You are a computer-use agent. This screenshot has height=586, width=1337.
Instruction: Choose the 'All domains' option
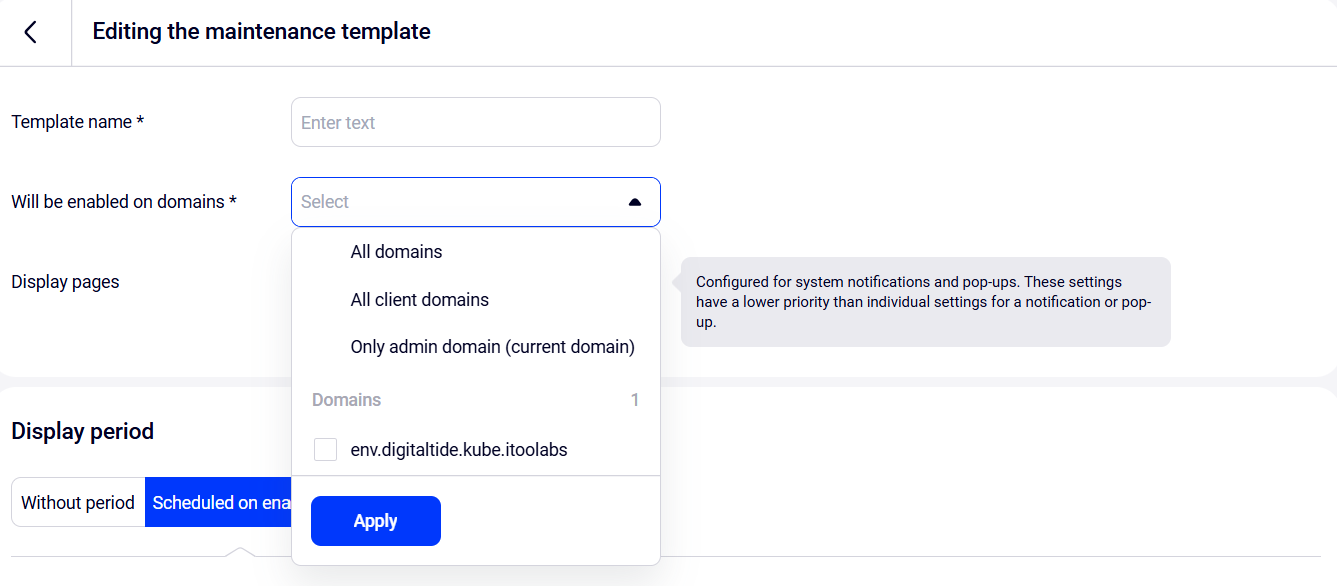click(396, 252)
